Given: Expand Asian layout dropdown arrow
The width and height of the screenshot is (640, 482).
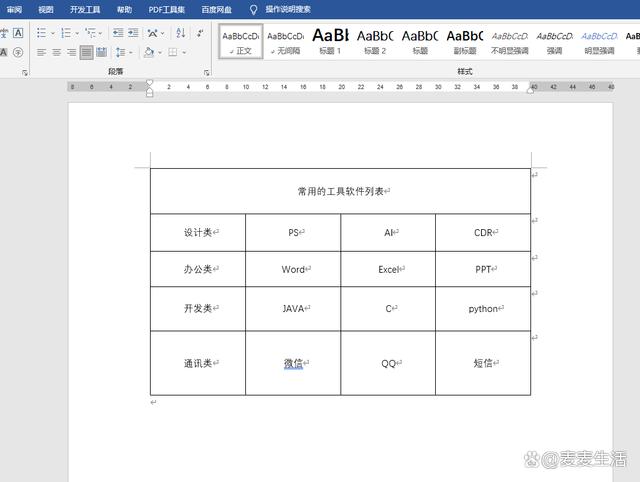Looking at the screenshot, I should tap(162, 33).
